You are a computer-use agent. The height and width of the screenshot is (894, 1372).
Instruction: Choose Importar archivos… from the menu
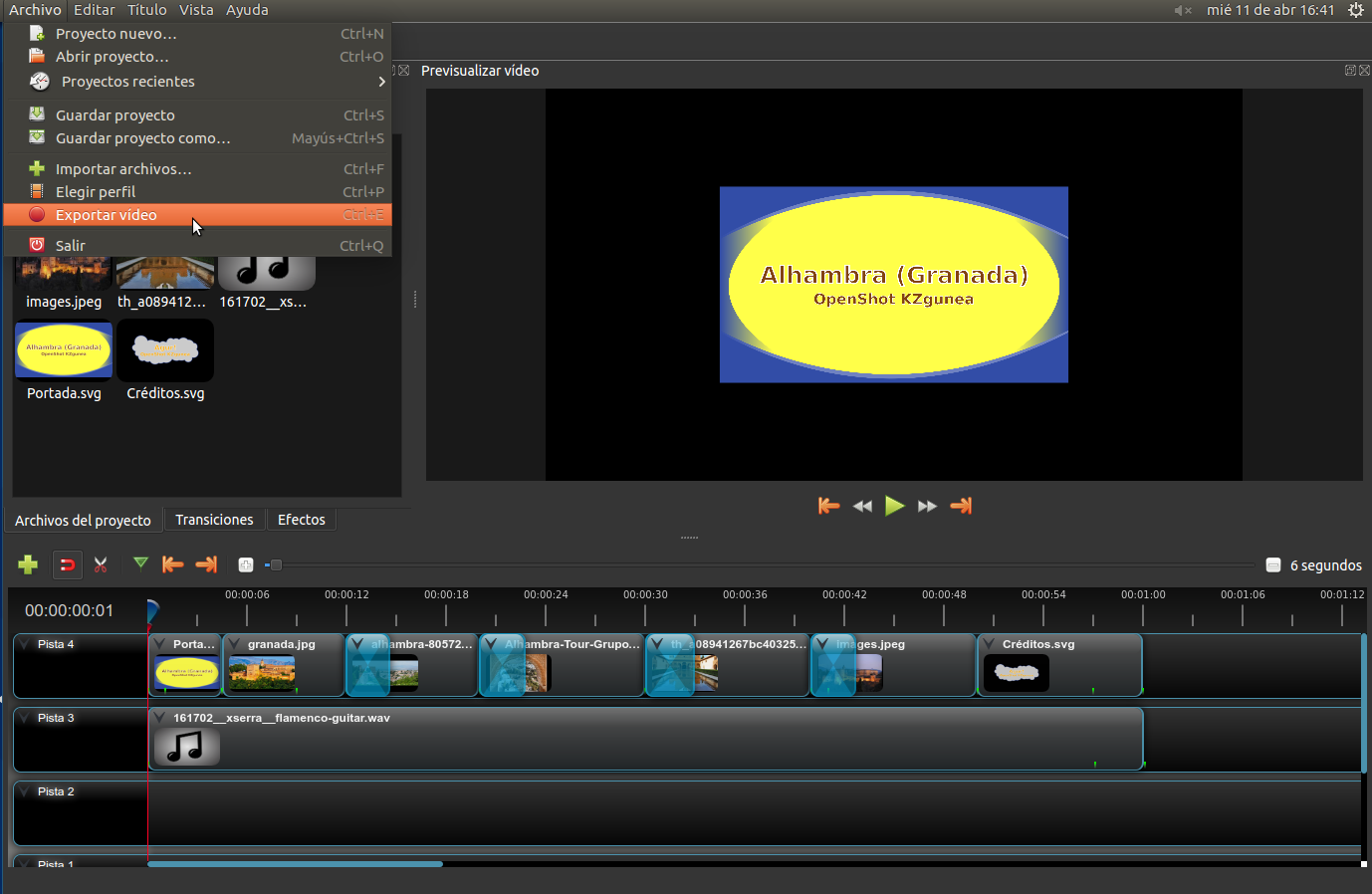197,169
